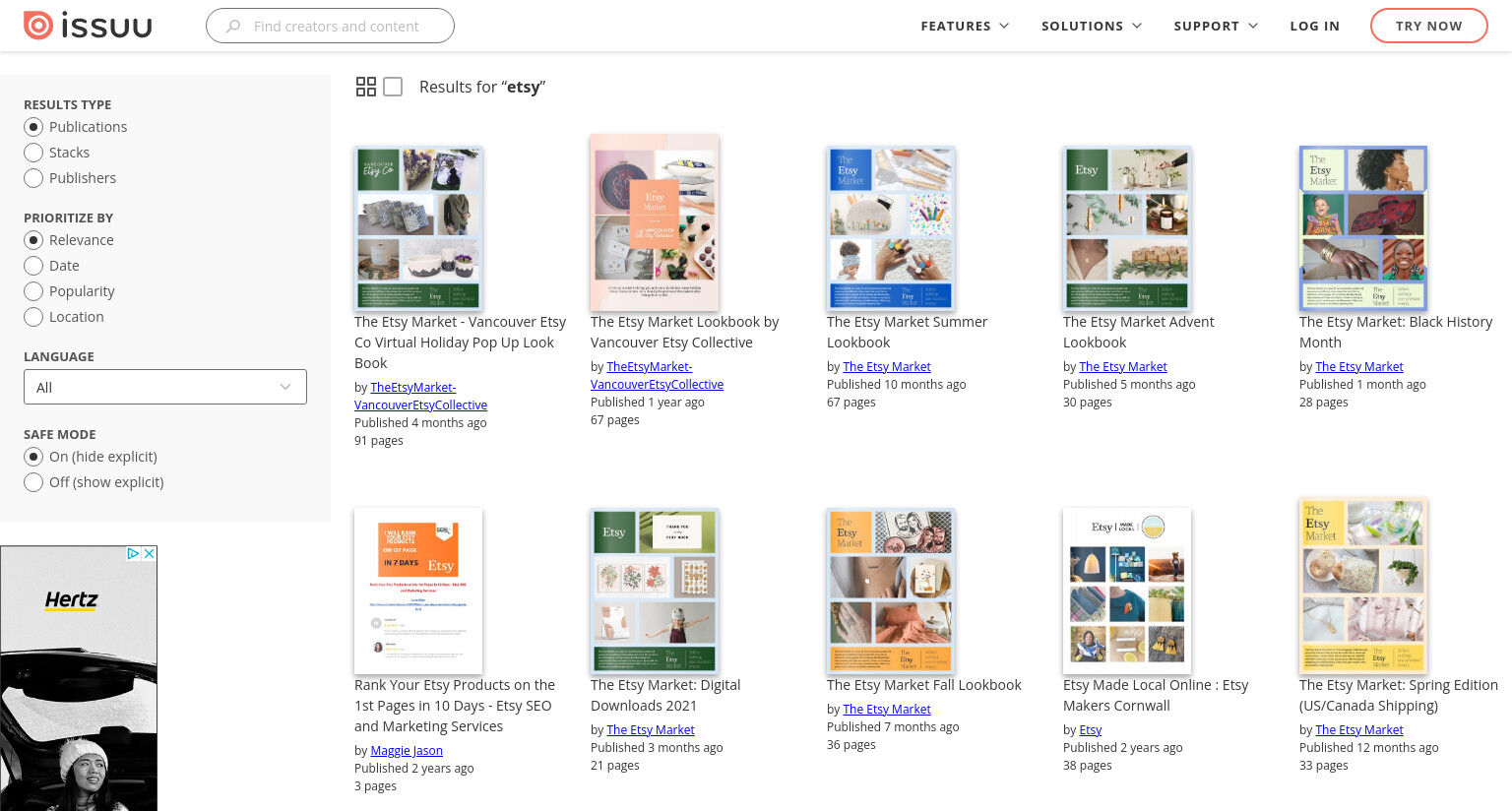
Task: Open the Vancouver Etsy Co Holiday Pop Up thumbnail
Action: 418,228
